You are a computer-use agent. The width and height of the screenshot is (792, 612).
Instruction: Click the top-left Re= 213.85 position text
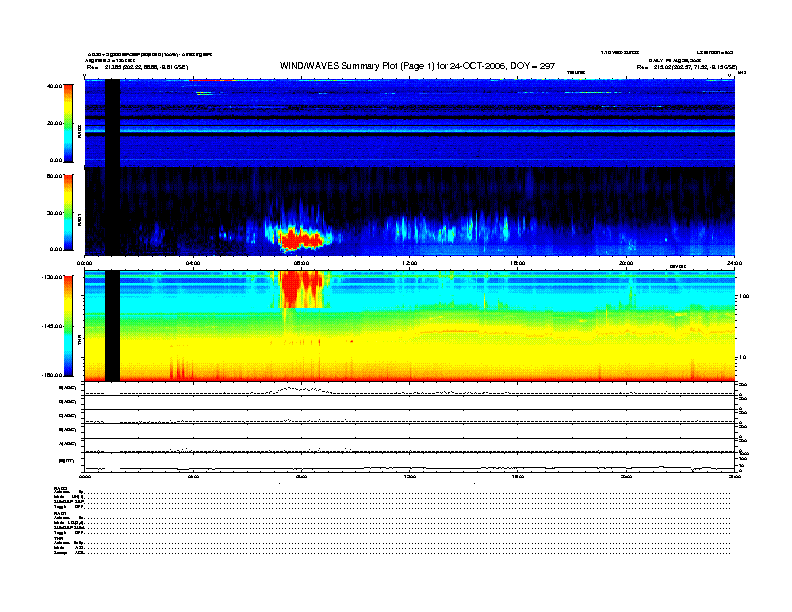click(x=137, y=67)
